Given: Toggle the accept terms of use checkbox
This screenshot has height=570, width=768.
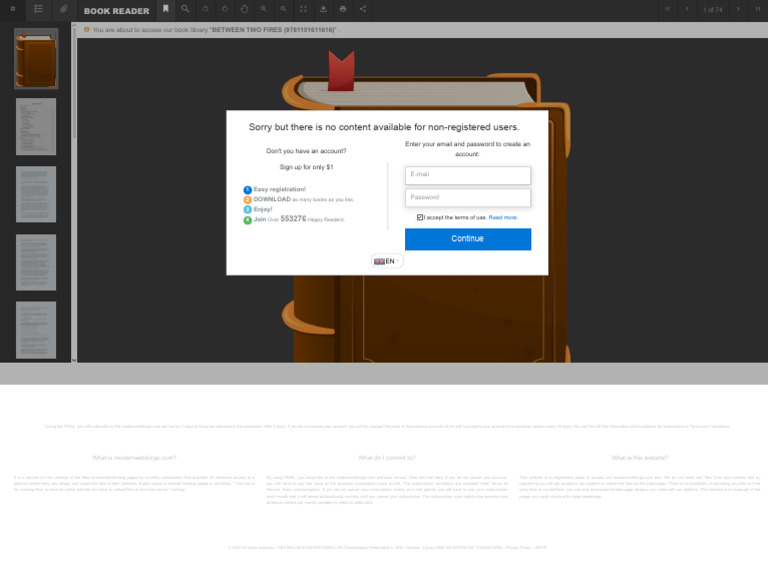Looking at the screenshot, I should 420,217.
